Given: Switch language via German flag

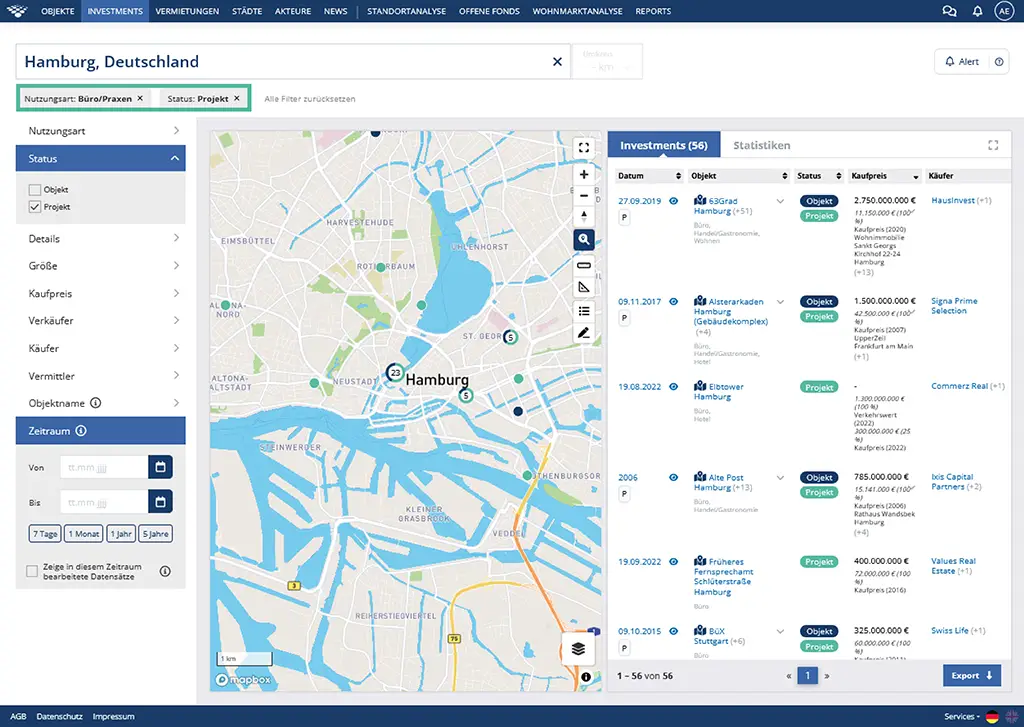Looking at the screenshot, I should [x=992, y=717].
